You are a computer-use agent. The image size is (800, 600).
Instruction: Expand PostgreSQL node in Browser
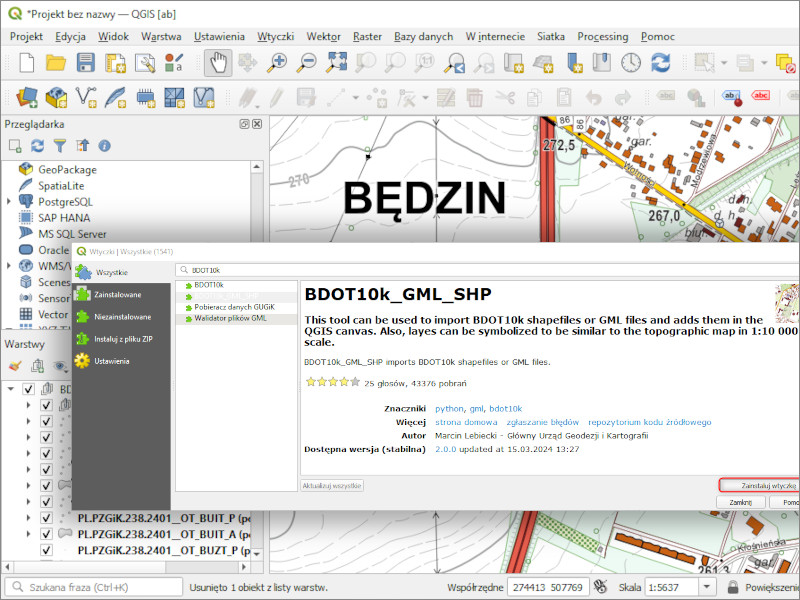coord(9,202)
